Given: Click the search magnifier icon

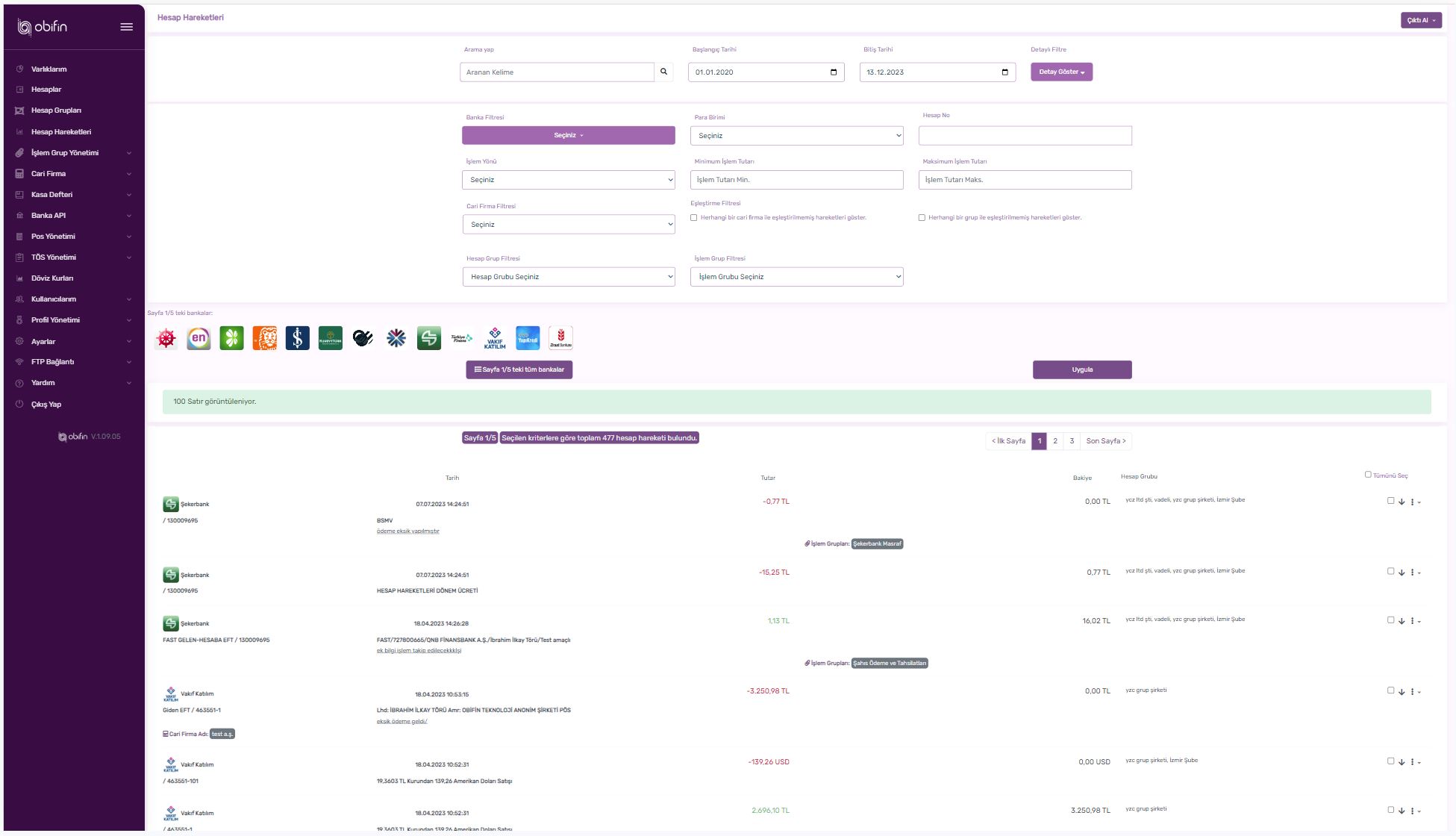Looking at the screenshot, I should 663,72.
